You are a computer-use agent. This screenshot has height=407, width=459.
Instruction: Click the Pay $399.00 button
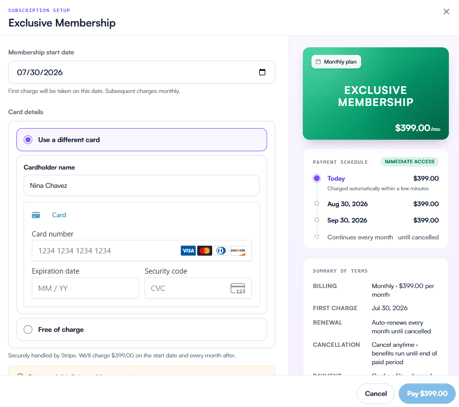[427, 394]
